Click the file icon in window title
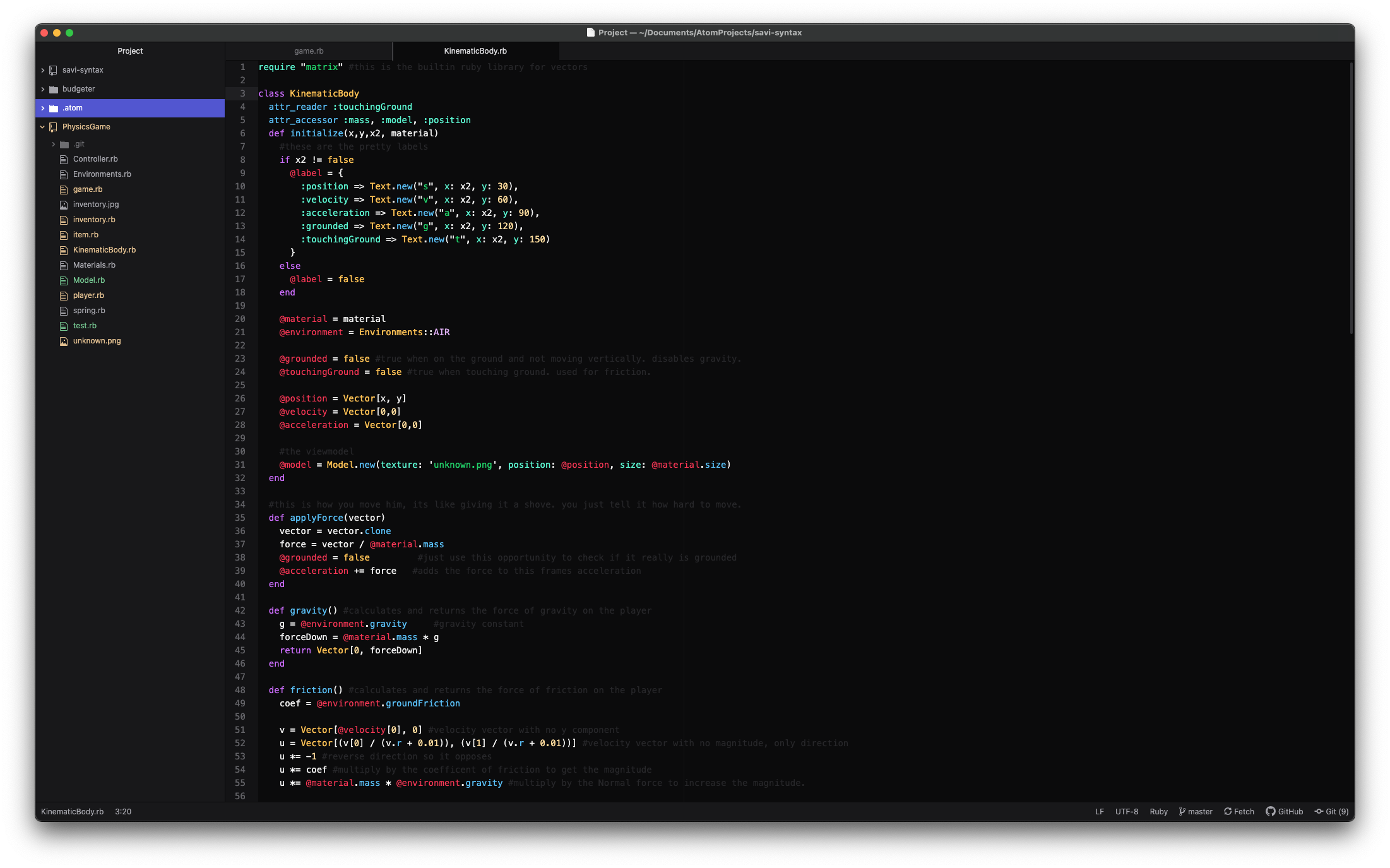The width and height of the screenshot is (1390, 868). [x=590, y=32]
